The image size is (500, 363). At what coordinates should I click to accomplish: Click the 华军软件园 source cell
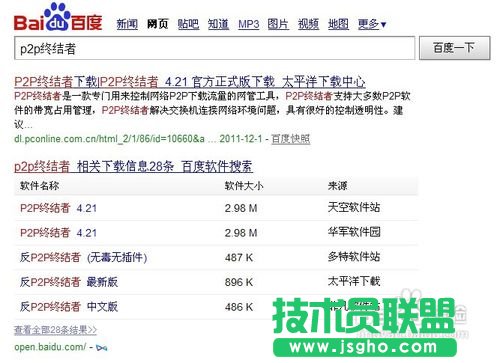[x=354, y=232]
